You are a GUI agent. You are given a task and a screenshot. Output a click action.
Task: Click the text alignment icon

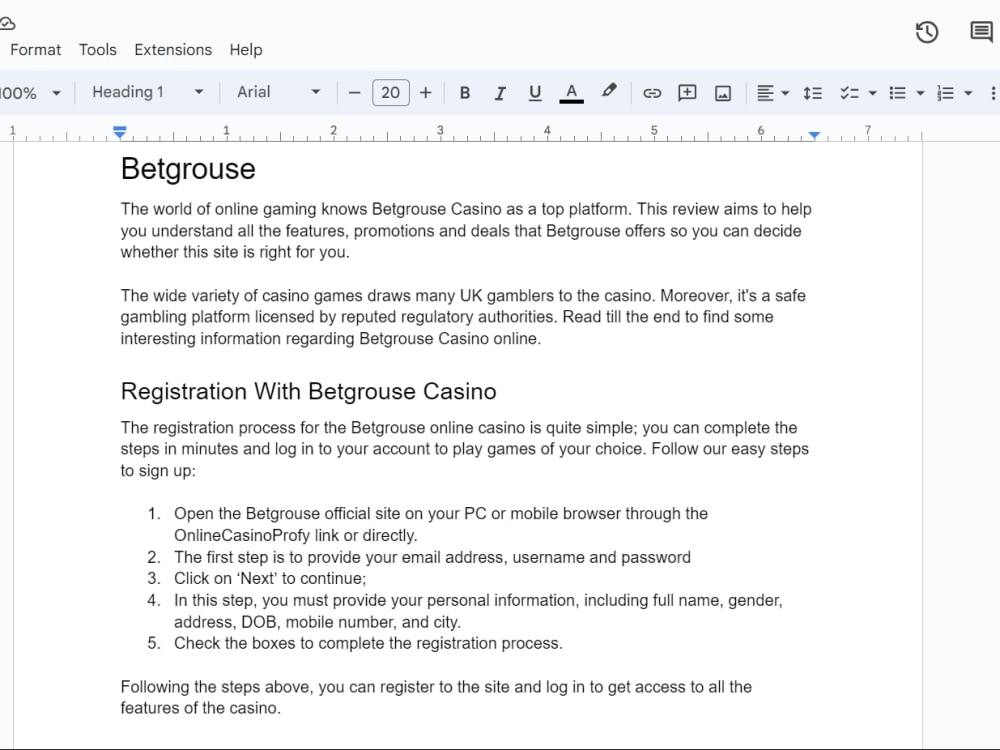point(765,93)
